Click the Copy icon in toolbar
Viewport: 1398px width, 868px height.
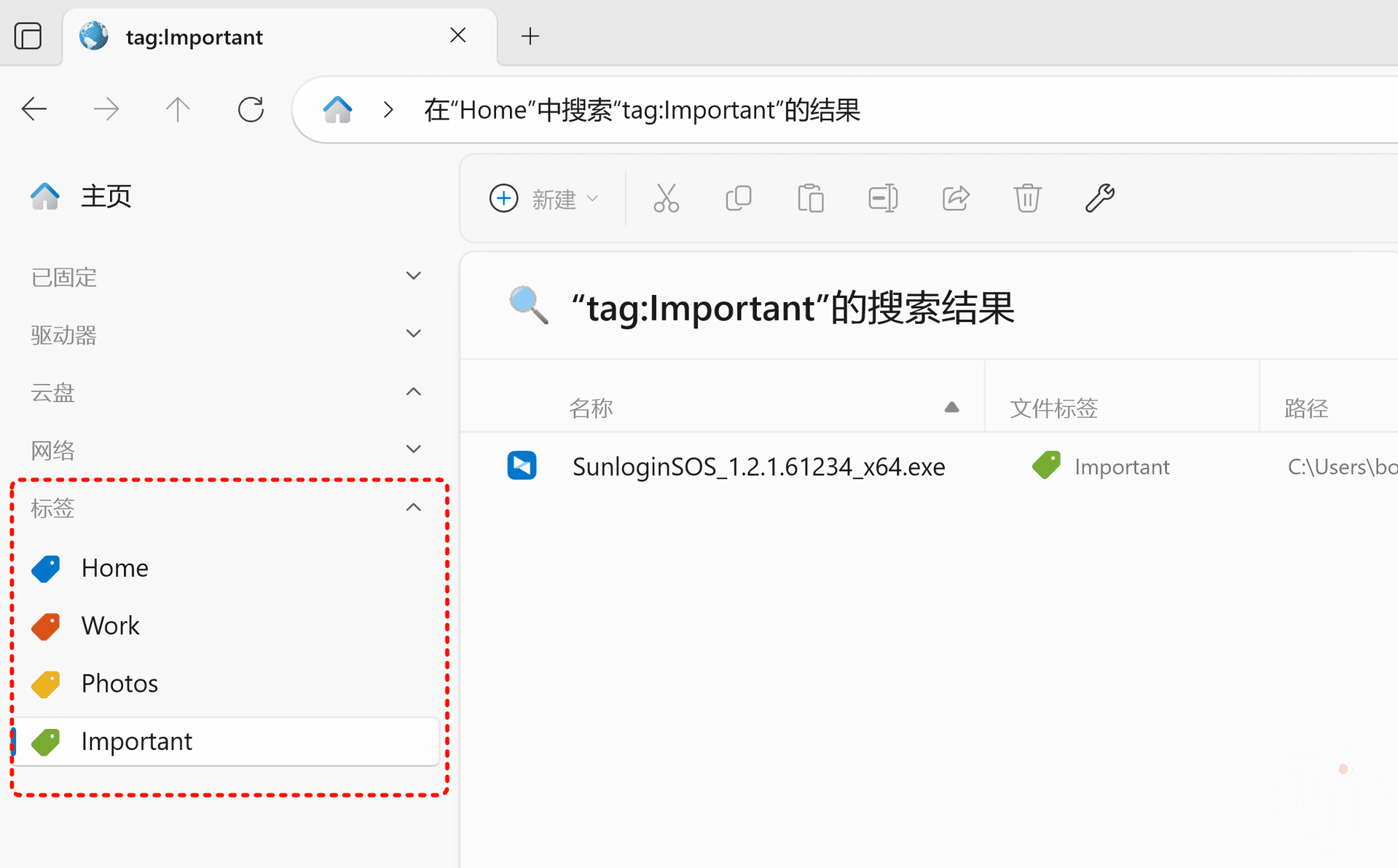(x=738, y=198)
